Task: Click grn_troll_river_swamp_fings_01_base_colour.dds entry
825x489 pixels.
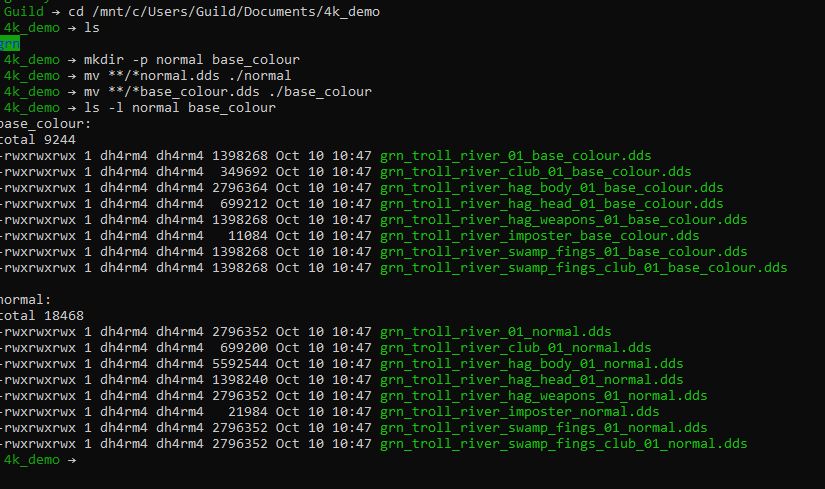Action: tap(564, 252)
